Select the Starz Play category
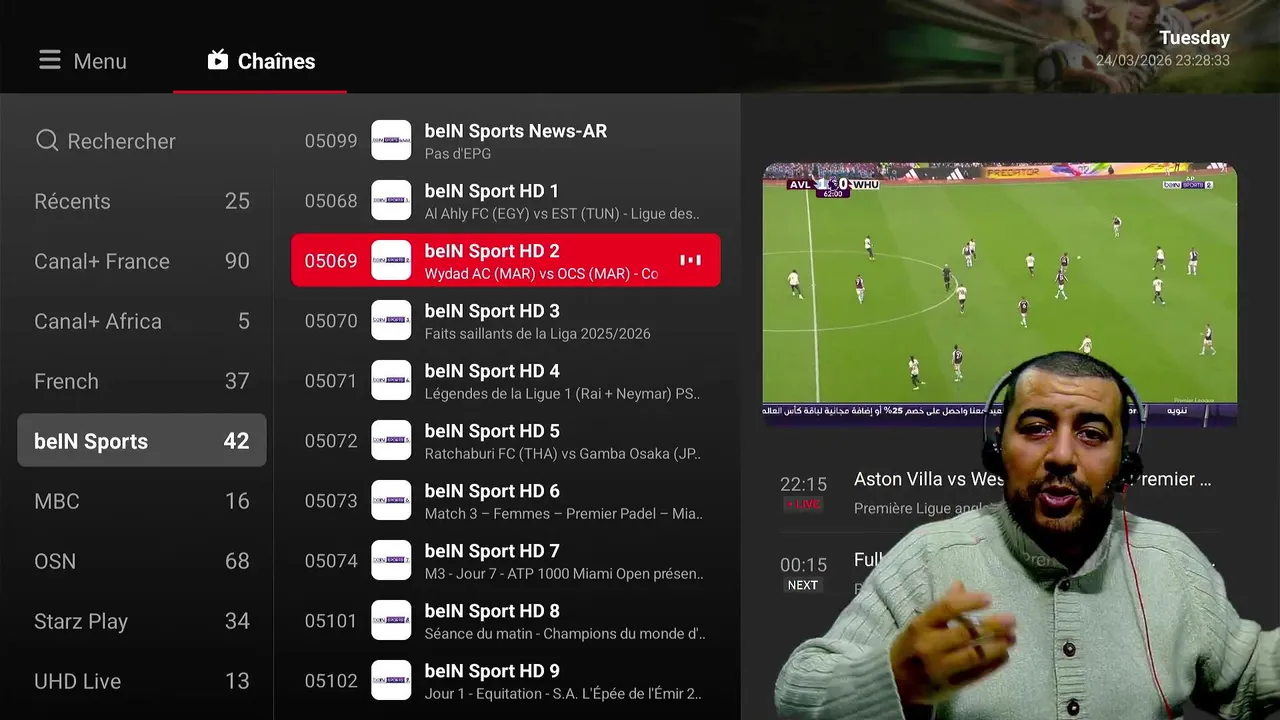1280x720 pixels. pos(142,621)
